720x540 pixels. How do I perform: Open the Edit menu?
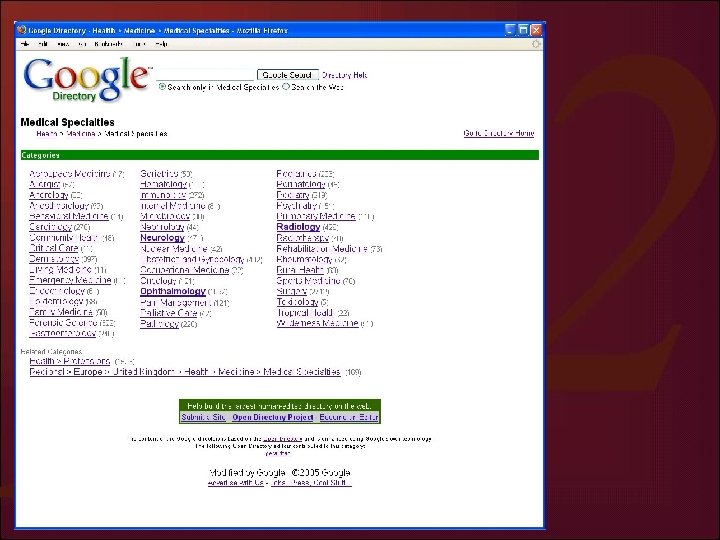pos(43,44)
